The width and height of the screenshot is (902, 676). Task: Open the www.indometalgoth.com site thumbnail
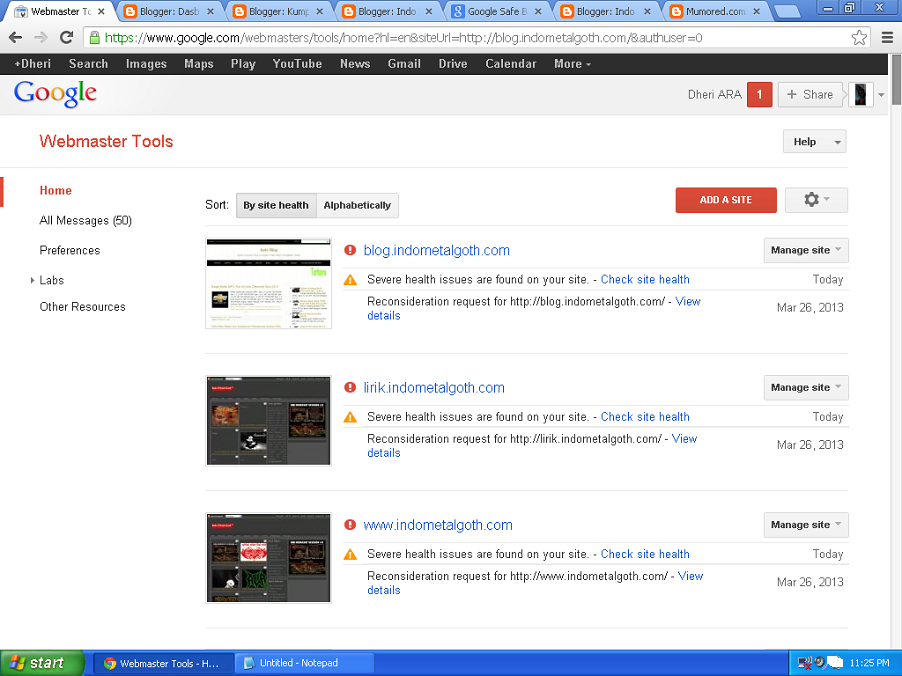269,558
